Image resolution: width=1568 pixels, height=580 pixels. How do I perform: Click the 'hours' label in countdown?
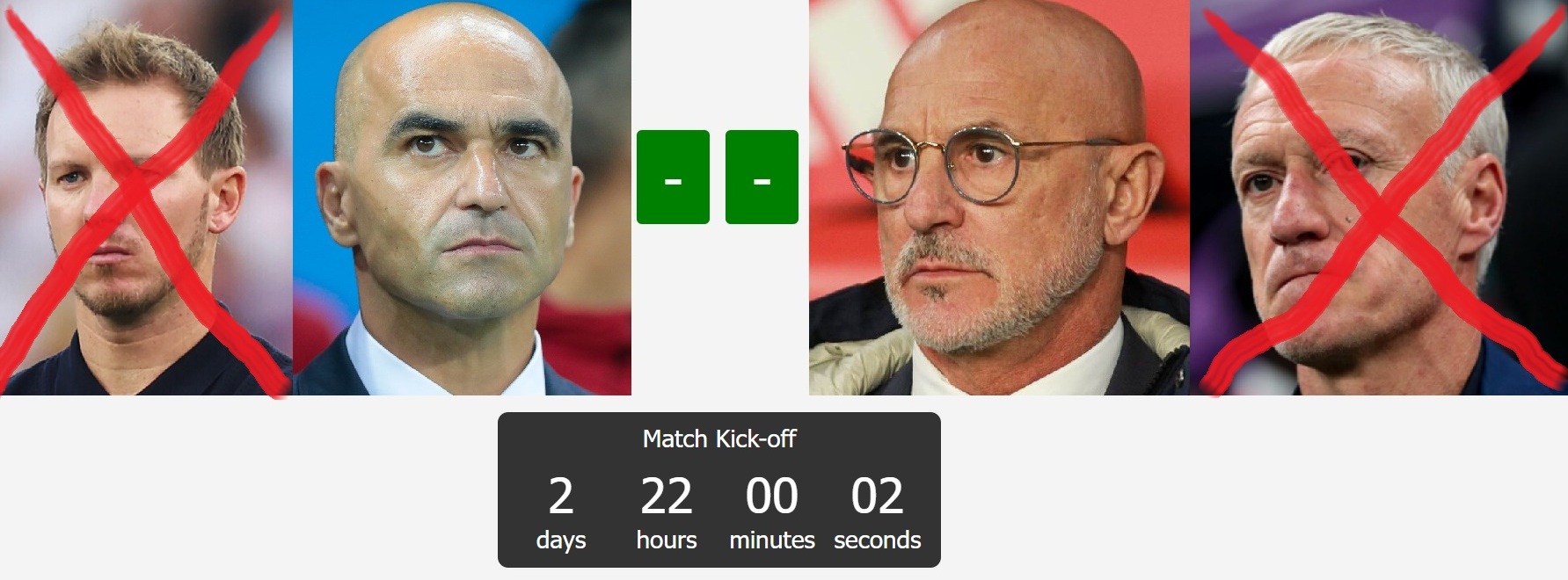pos(667,540)
